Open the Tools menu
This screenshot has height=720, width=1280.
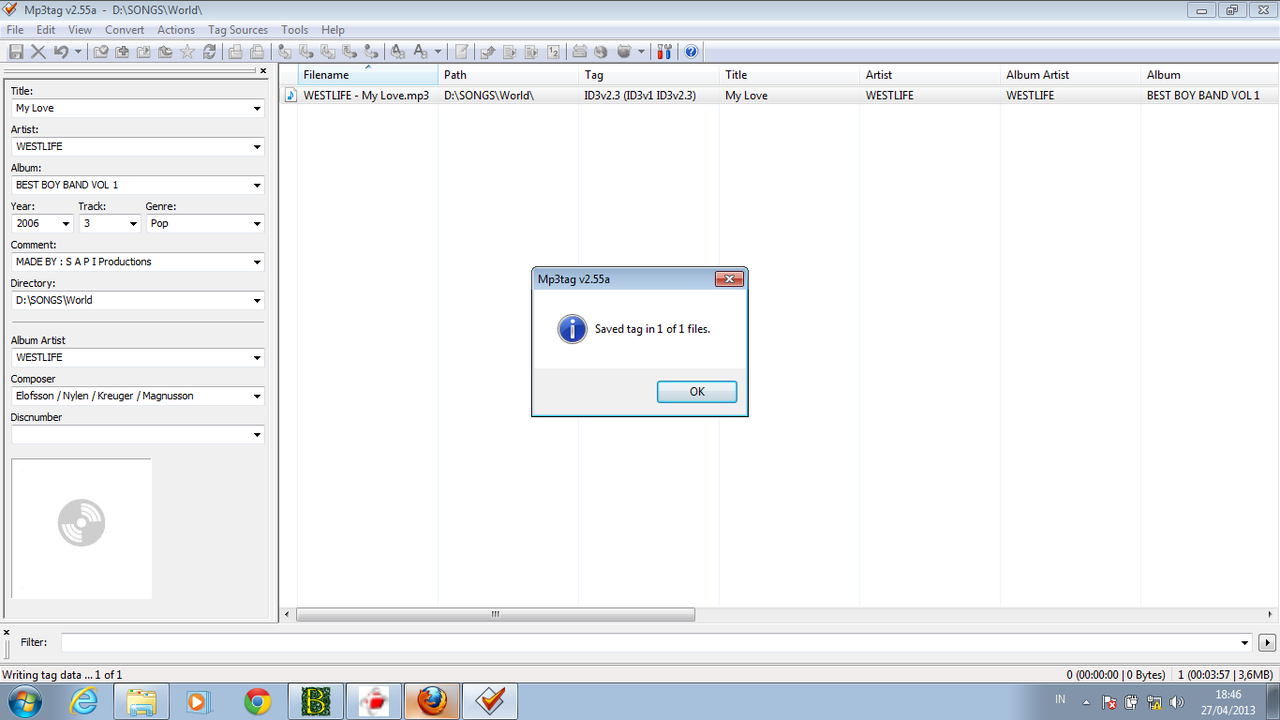coord(295,30)
